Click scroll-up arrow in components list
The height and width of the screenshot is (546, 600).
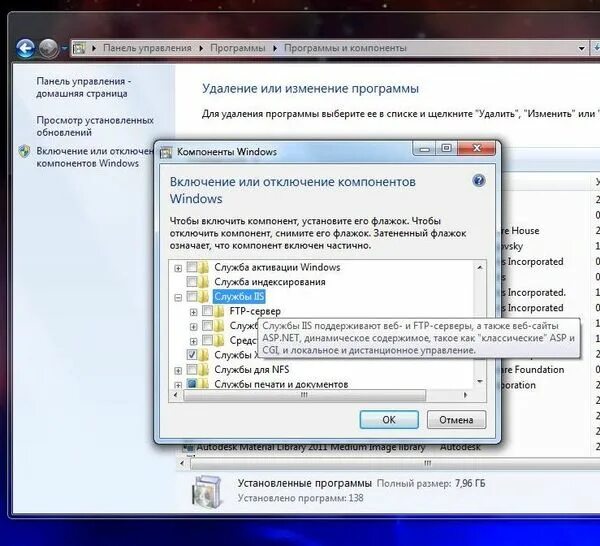point(480,267)
